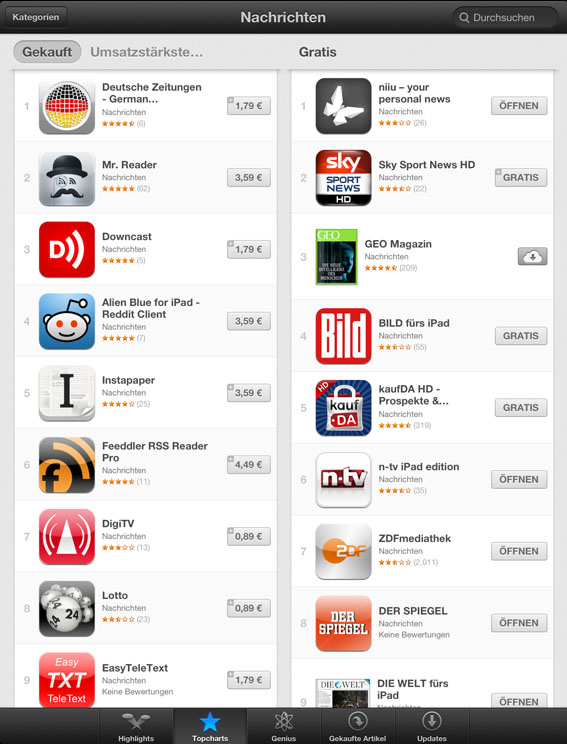Click ÖFFNEN for n-tv iPad edition
Screen dimensions: 567x744
(x=519, y=479)
